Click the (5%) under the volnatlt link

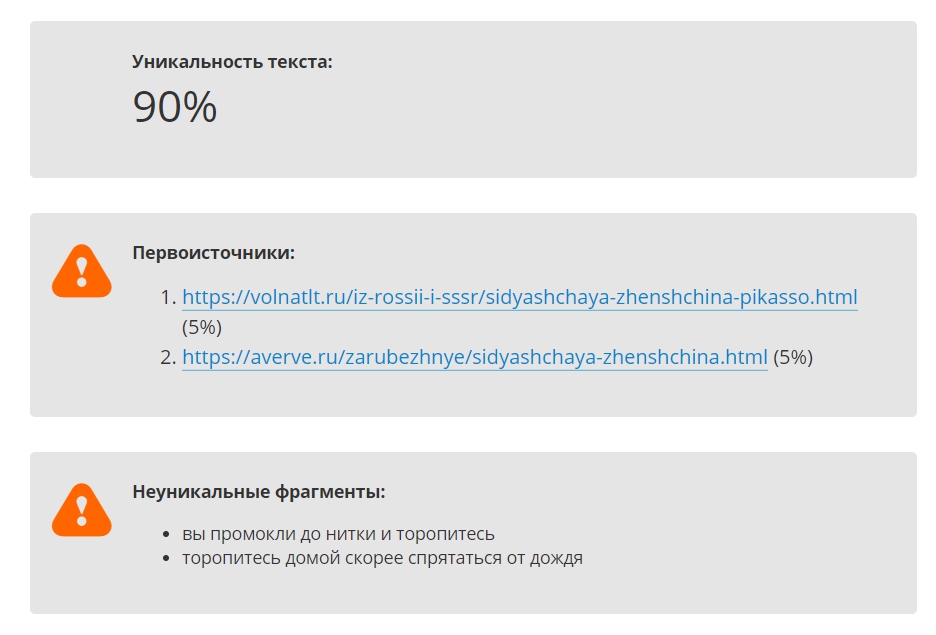pyautogui.click(x=202, y=327)
